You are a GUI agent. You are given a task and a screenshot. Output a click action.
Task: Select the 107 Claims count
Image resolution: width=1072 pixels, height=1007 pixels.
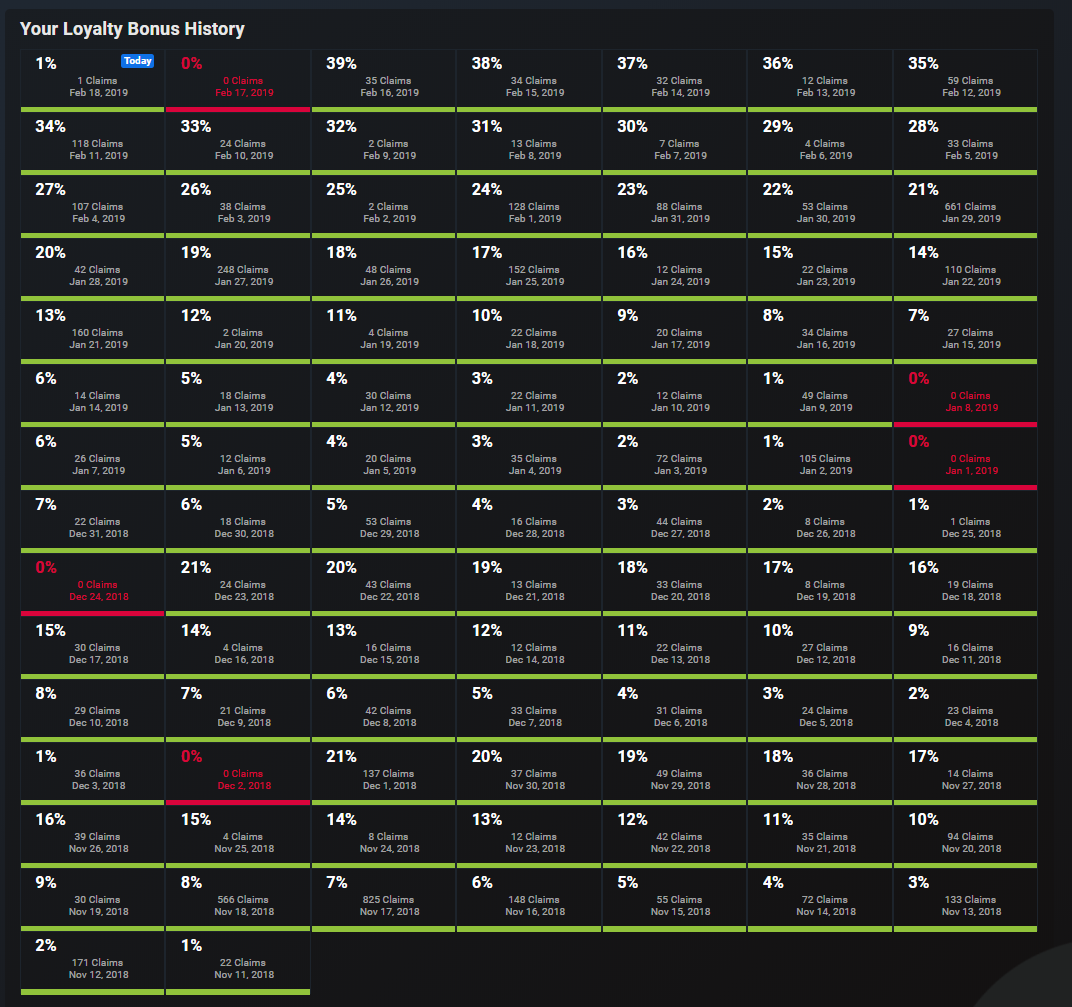click(x=98, y=206)
